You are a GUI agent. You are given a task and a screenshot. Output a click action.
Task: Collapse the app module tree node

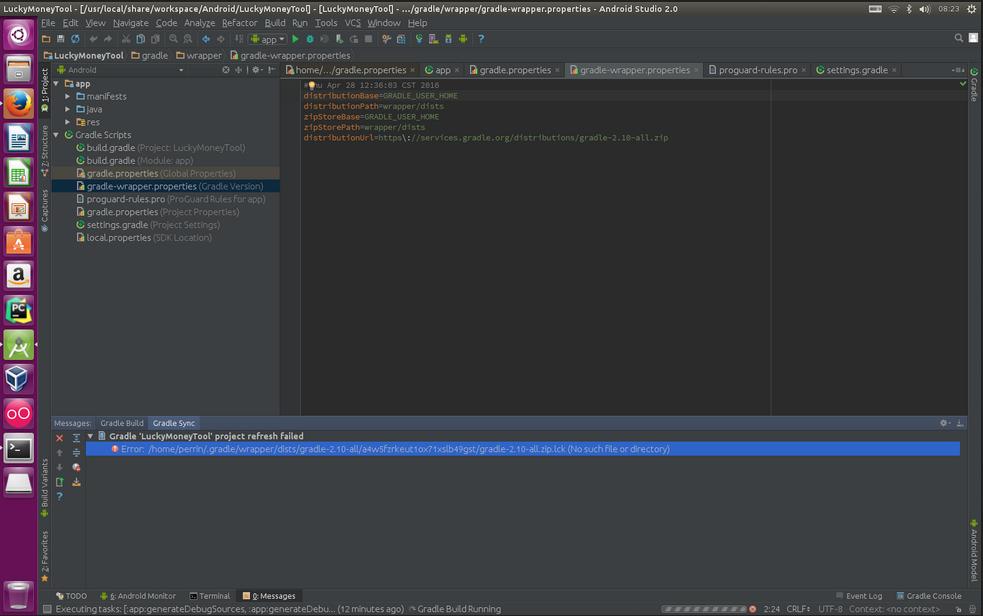coord(56,83)
